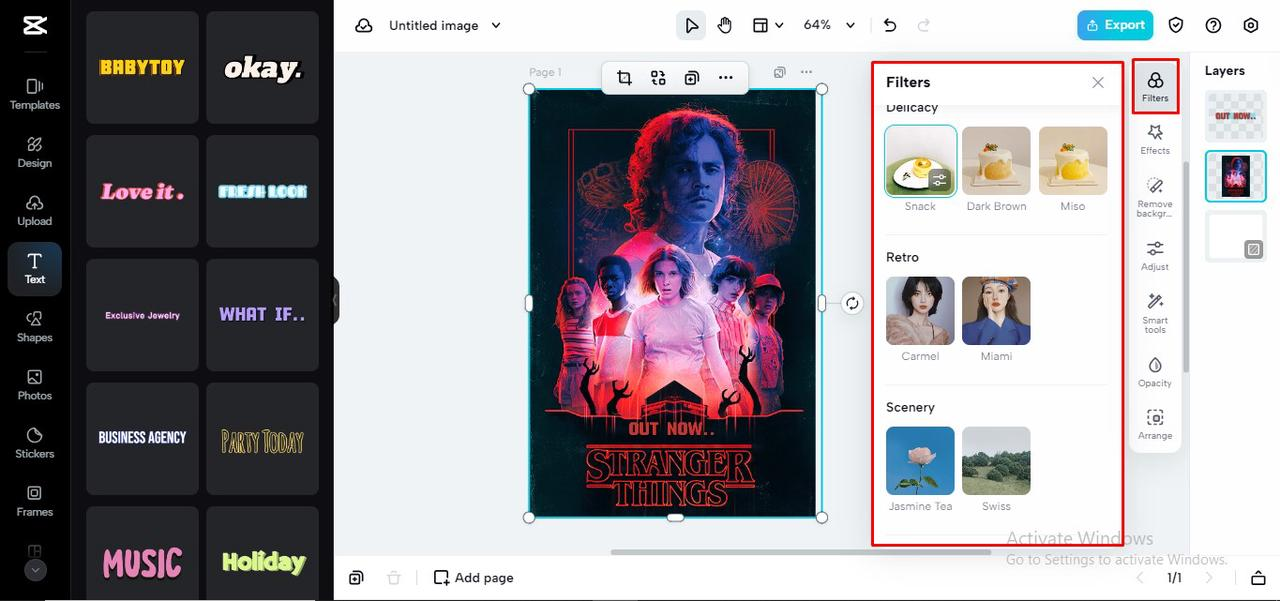The width and height of the screenshot is (1280, 601).
Task: Select the hand pan tool
Action: 725,25
